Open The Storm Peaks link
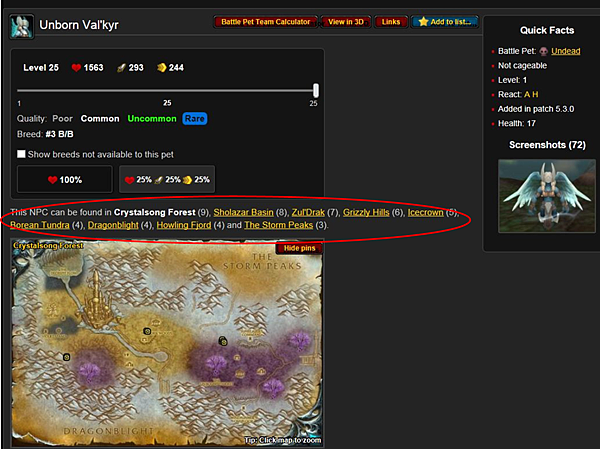 279,225
